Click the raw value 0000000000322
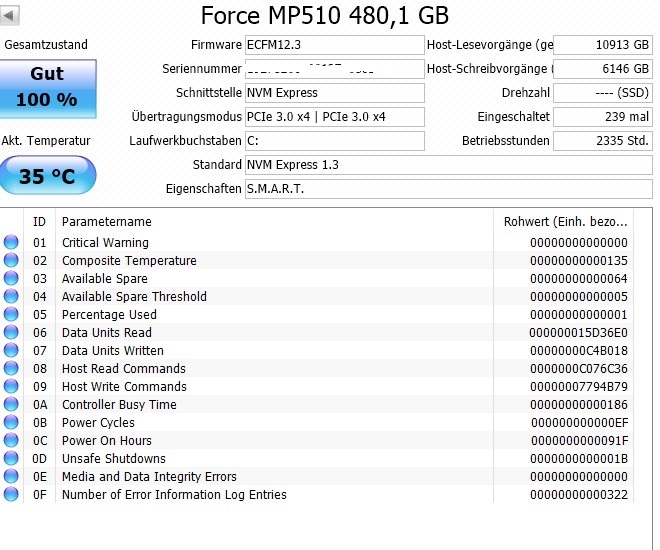660x550 pixels. (x=579, y=494)
